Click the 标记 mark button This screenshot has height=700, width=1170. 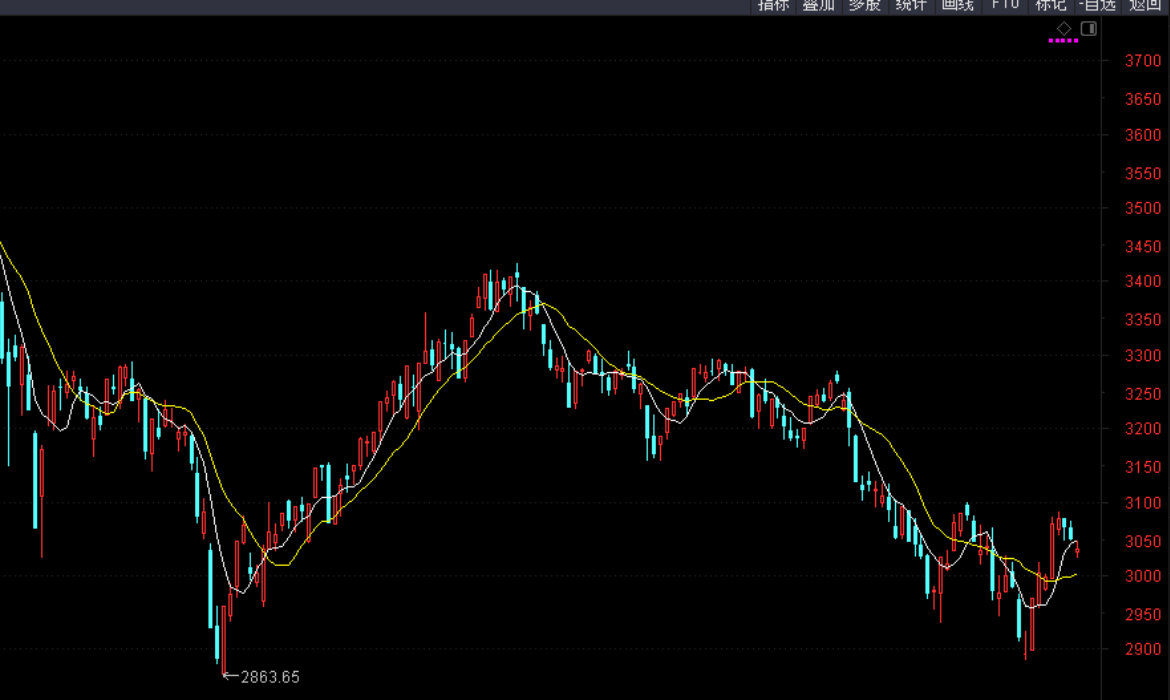pos(1050,5)
